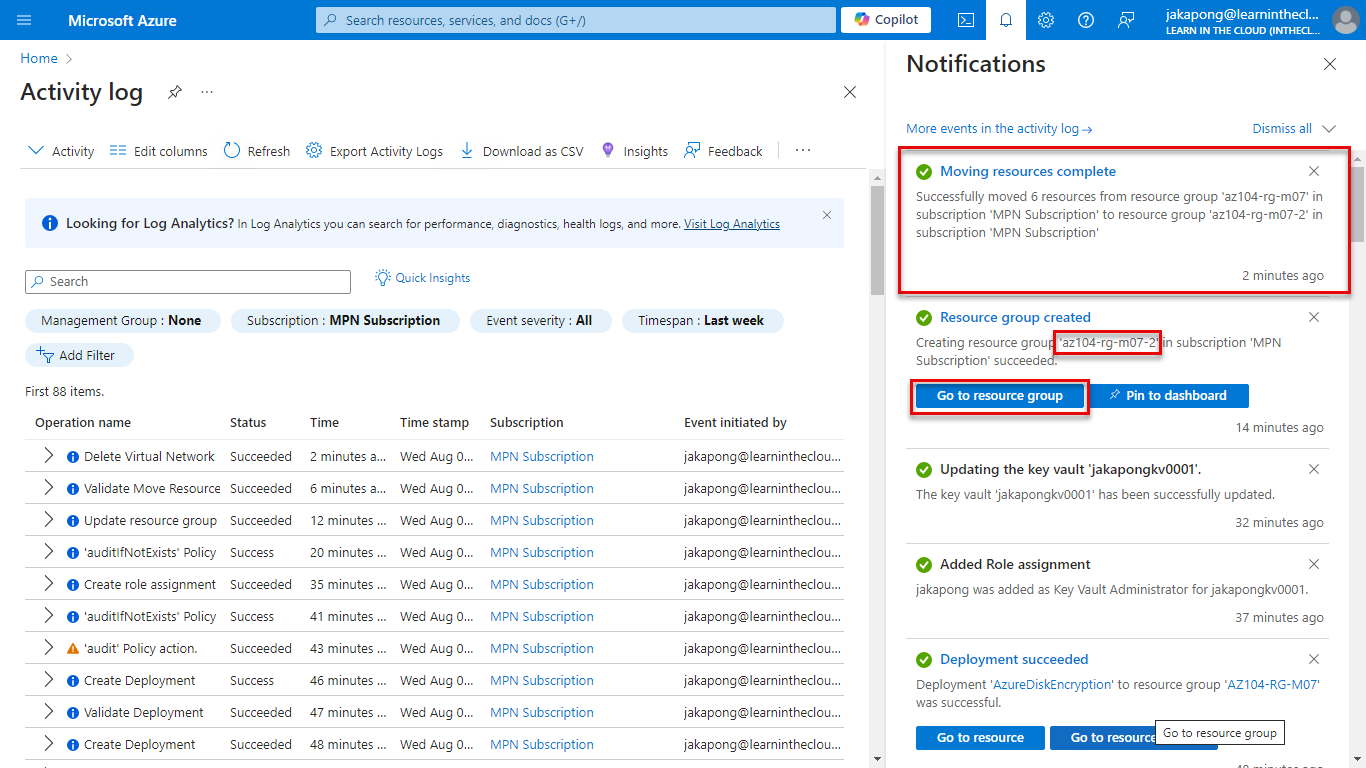The image size is (1366, 768).
Task: Dismiss the Added Role assignment notification
Action: [x=1314, y=564]
